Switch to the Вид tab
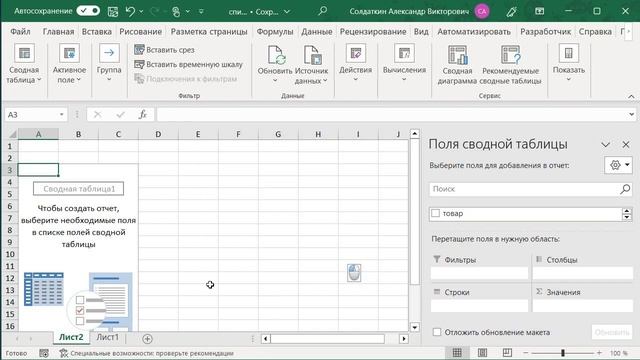This screenshot has height=360, width=640. point(421,31)
